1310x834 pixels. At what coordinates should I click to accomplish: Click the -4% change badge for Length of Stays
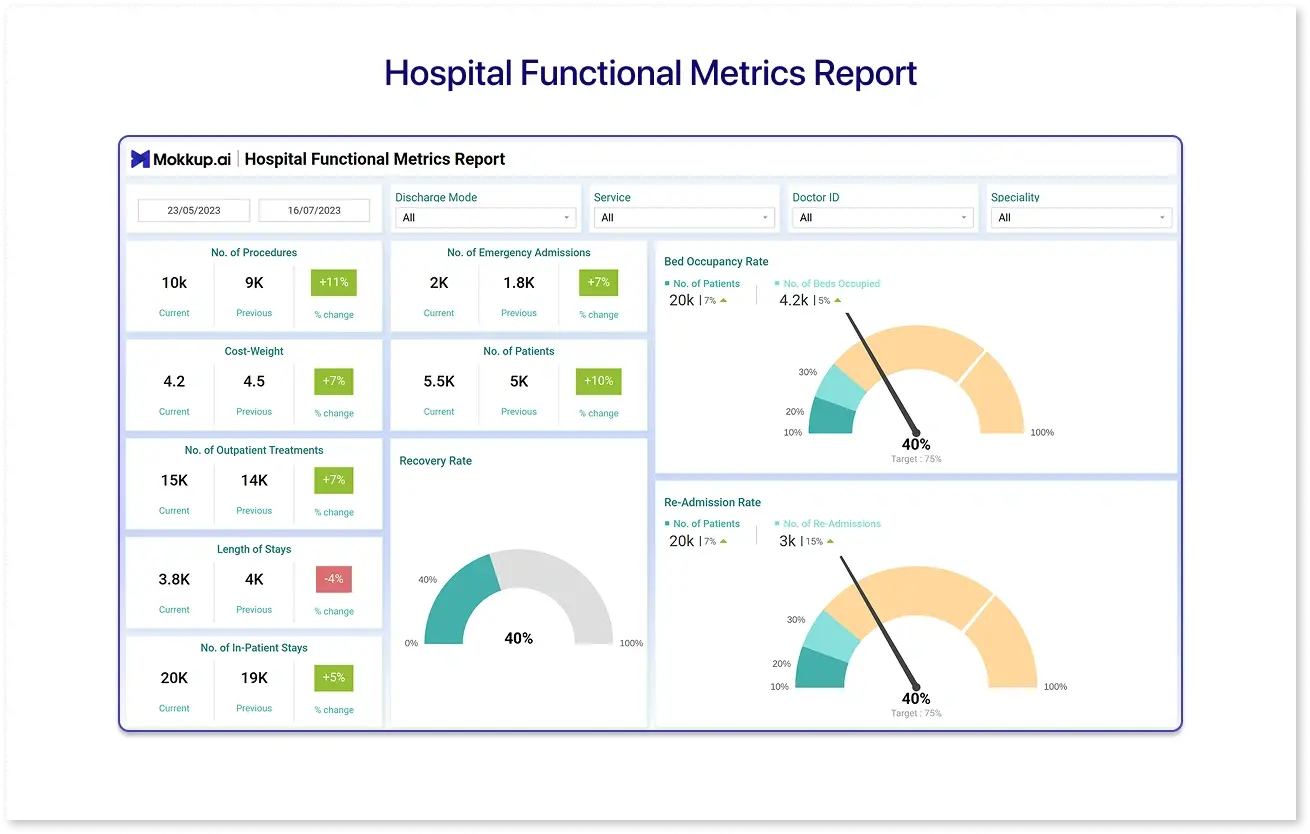pyautogui.click(x=334, y=579)
